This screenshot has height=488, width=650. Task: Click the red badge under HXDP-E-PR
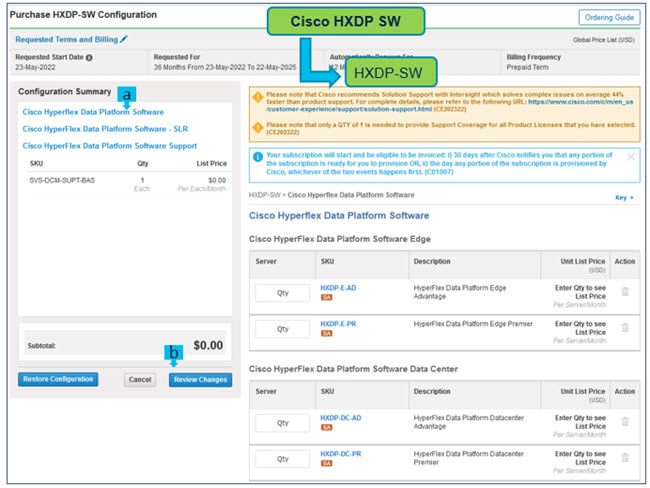(327, 333)
